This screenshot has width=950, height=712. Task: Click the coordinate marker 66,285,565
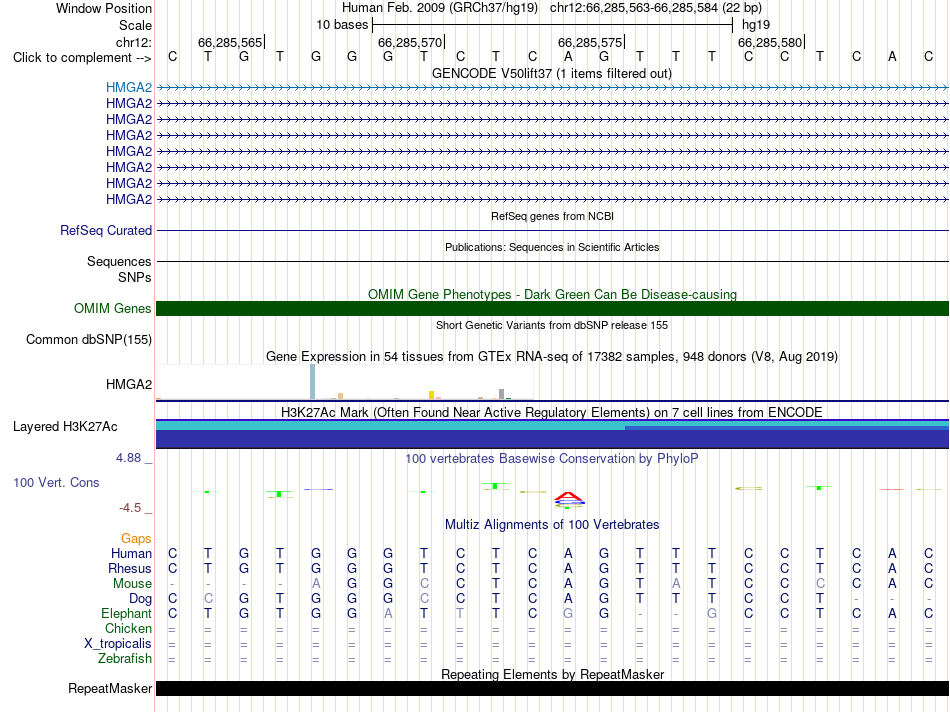pos(230,42)
